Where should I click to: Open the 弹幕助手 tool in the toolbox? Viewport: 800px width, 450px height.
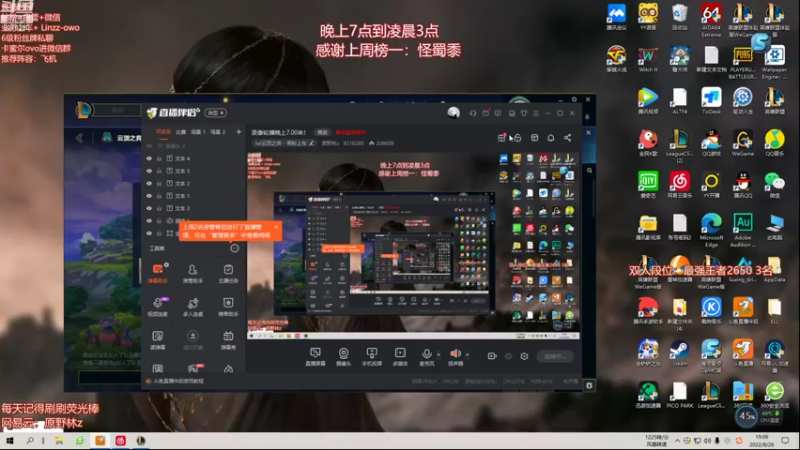[x=158, y=273]
